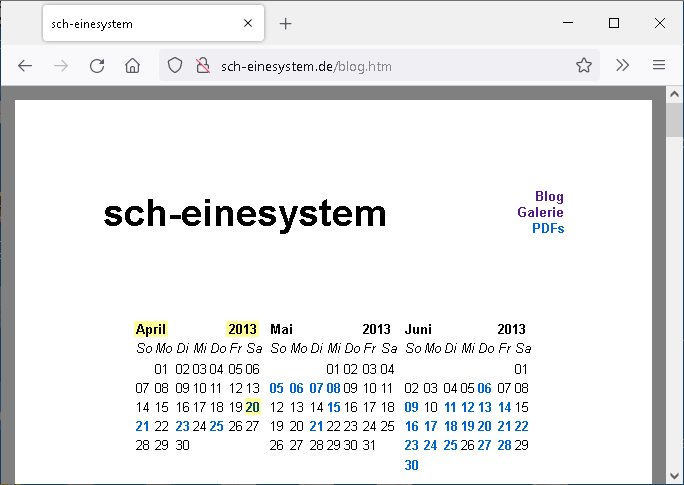
Task: Reload the page with the refresh icon
Action: pos(97,65)
